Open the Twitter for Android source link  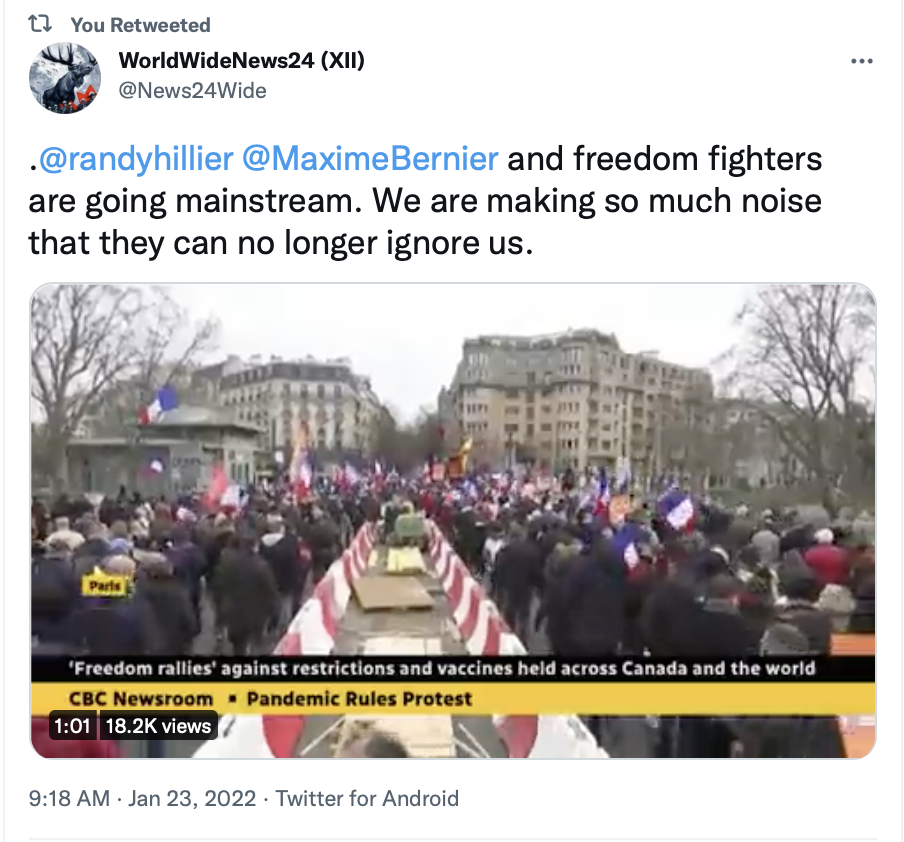(367, 799)
